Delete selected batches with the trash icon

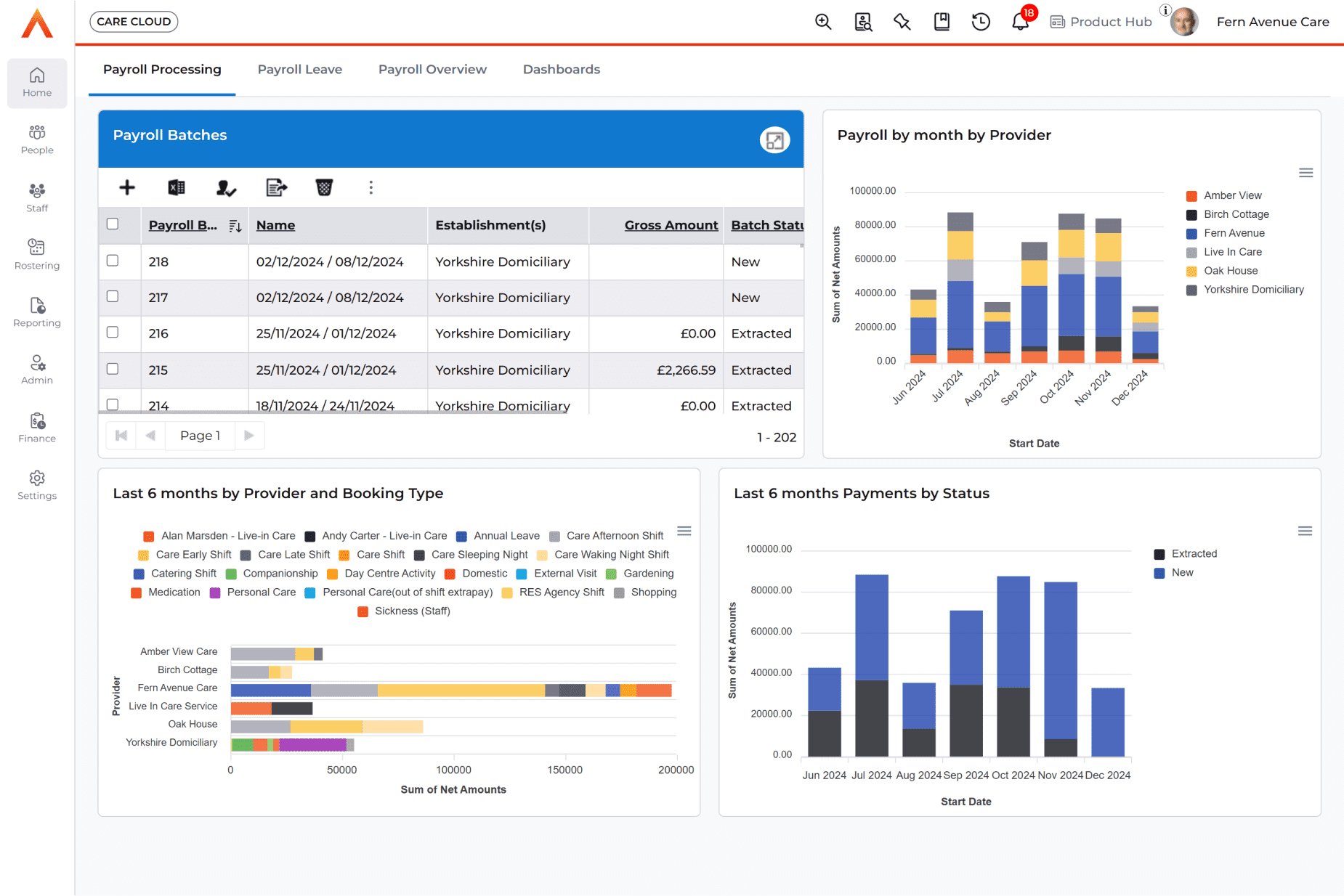tap(324, 187)
